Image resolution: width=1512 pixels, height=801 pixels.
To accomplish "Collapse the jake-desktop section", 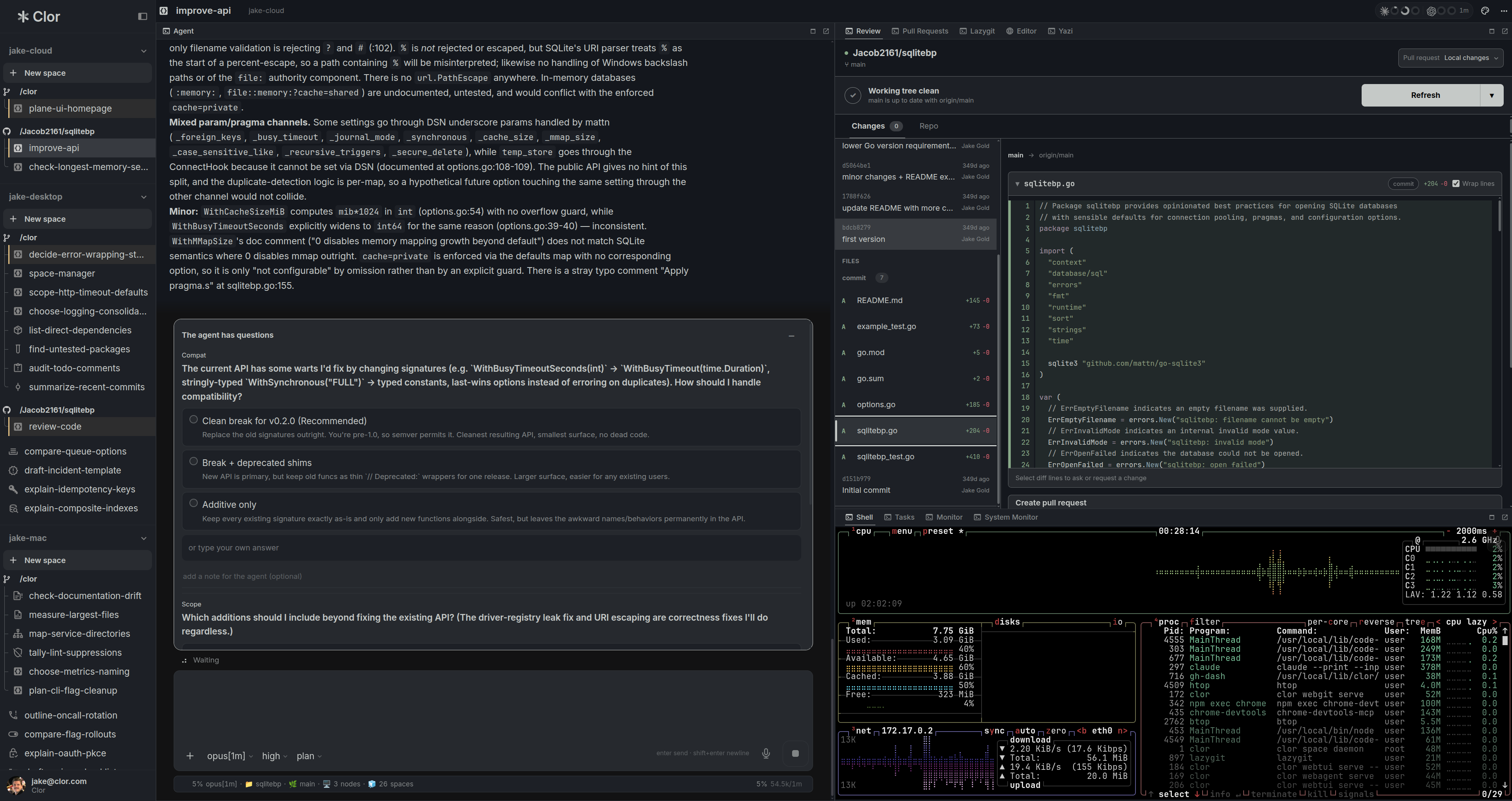I will pos(144,197).
